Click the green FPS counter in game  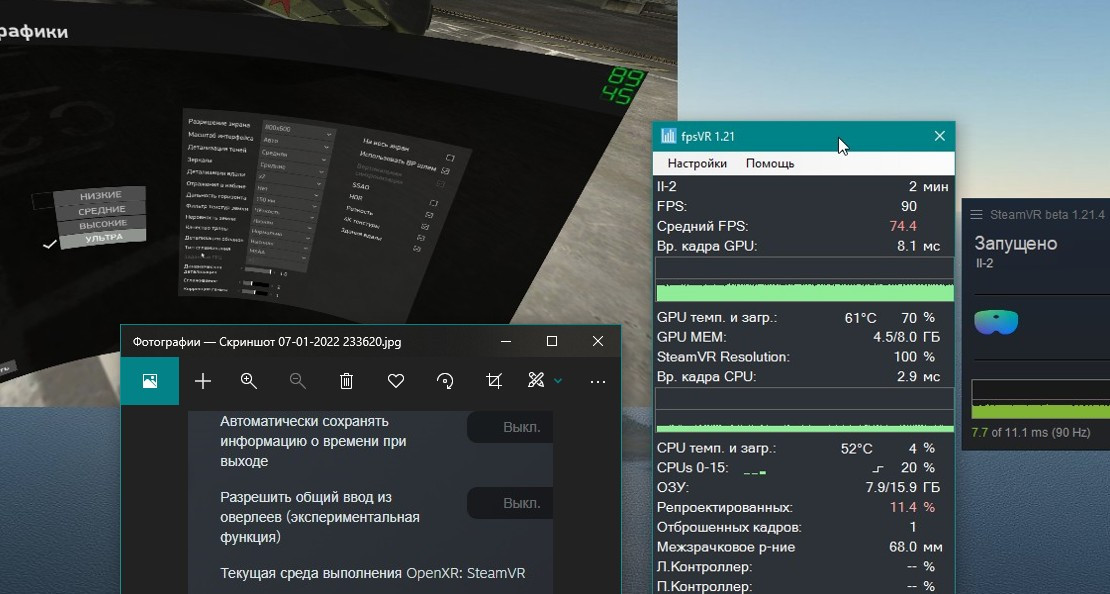coord(622,86)
